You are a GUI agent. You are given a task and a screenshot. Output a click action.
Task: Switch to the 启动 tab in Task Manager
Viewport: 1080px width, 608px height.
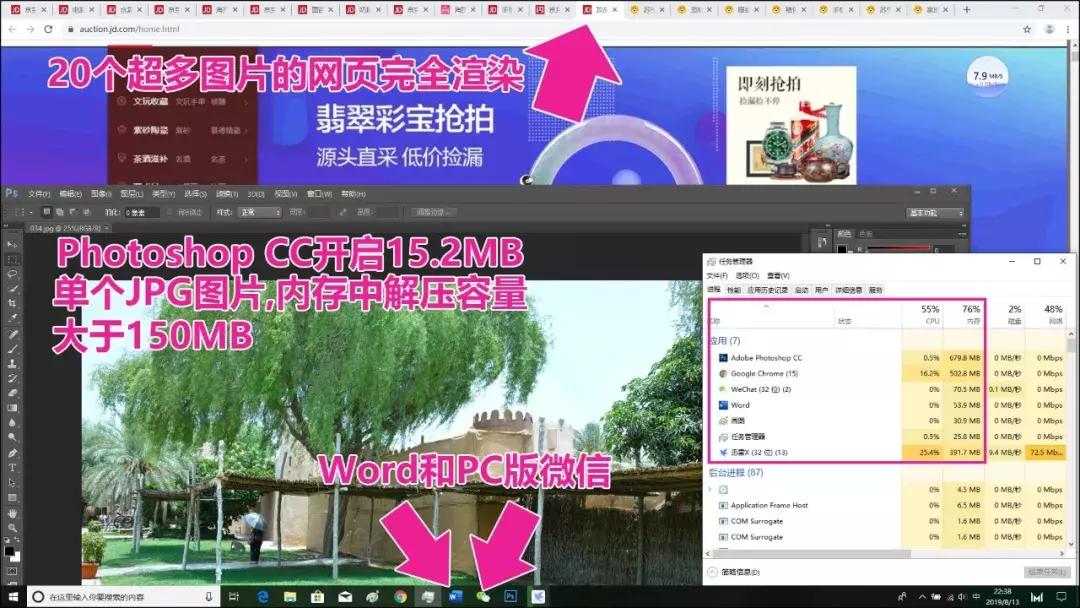pos(801,289)
